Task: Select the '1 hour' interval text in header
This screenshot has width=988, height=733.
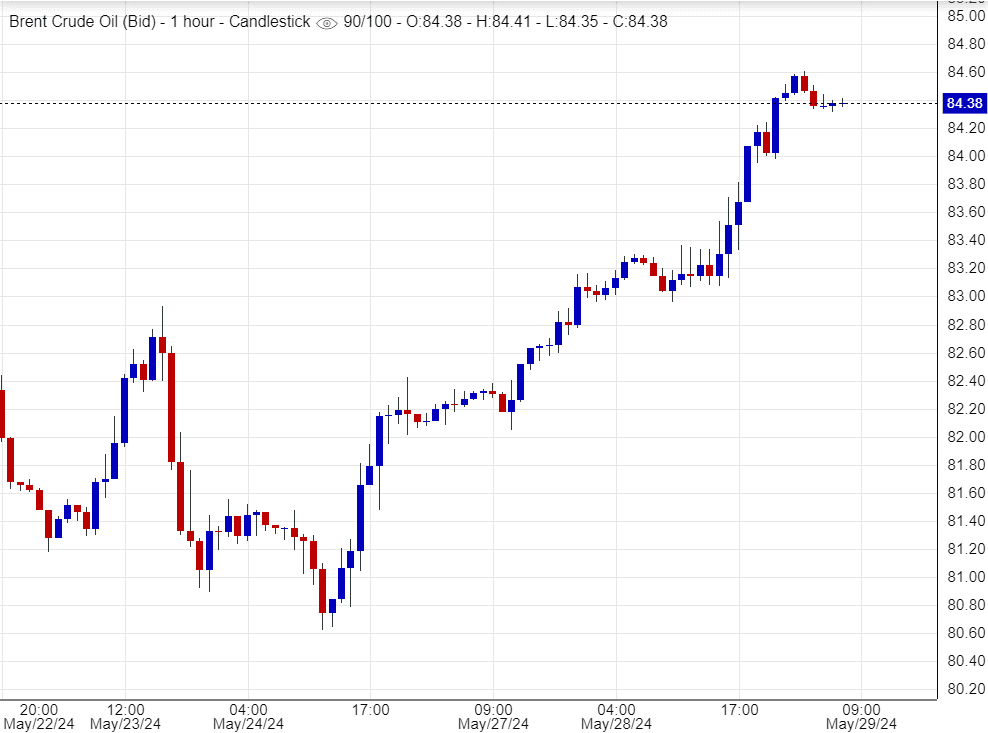Action: click(x=187, y=21)
